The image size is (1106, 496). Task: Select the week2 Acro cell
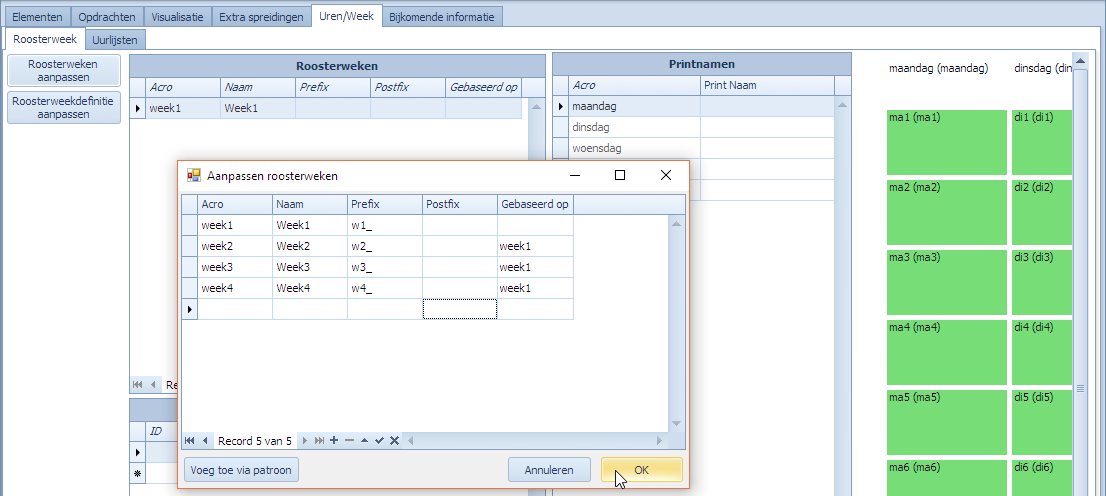235,246
